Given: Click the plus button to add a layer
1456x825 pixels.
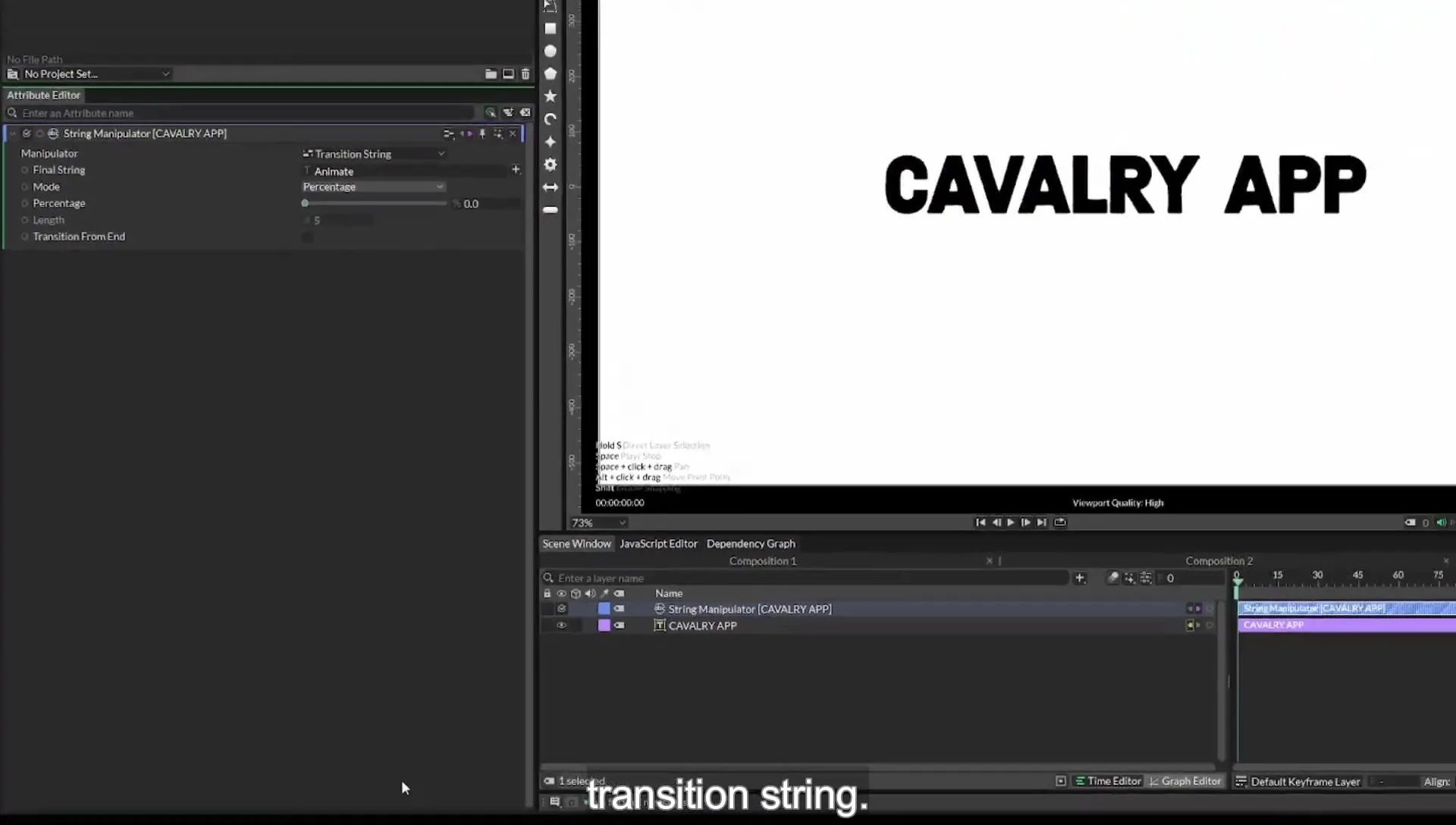Looking at the screenshot, I should [x=1080, y=579].
